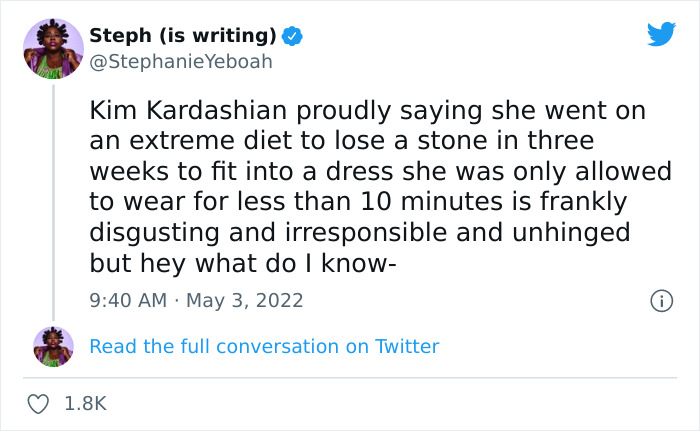Read the full conversation on Twitter

pos(264,347)
